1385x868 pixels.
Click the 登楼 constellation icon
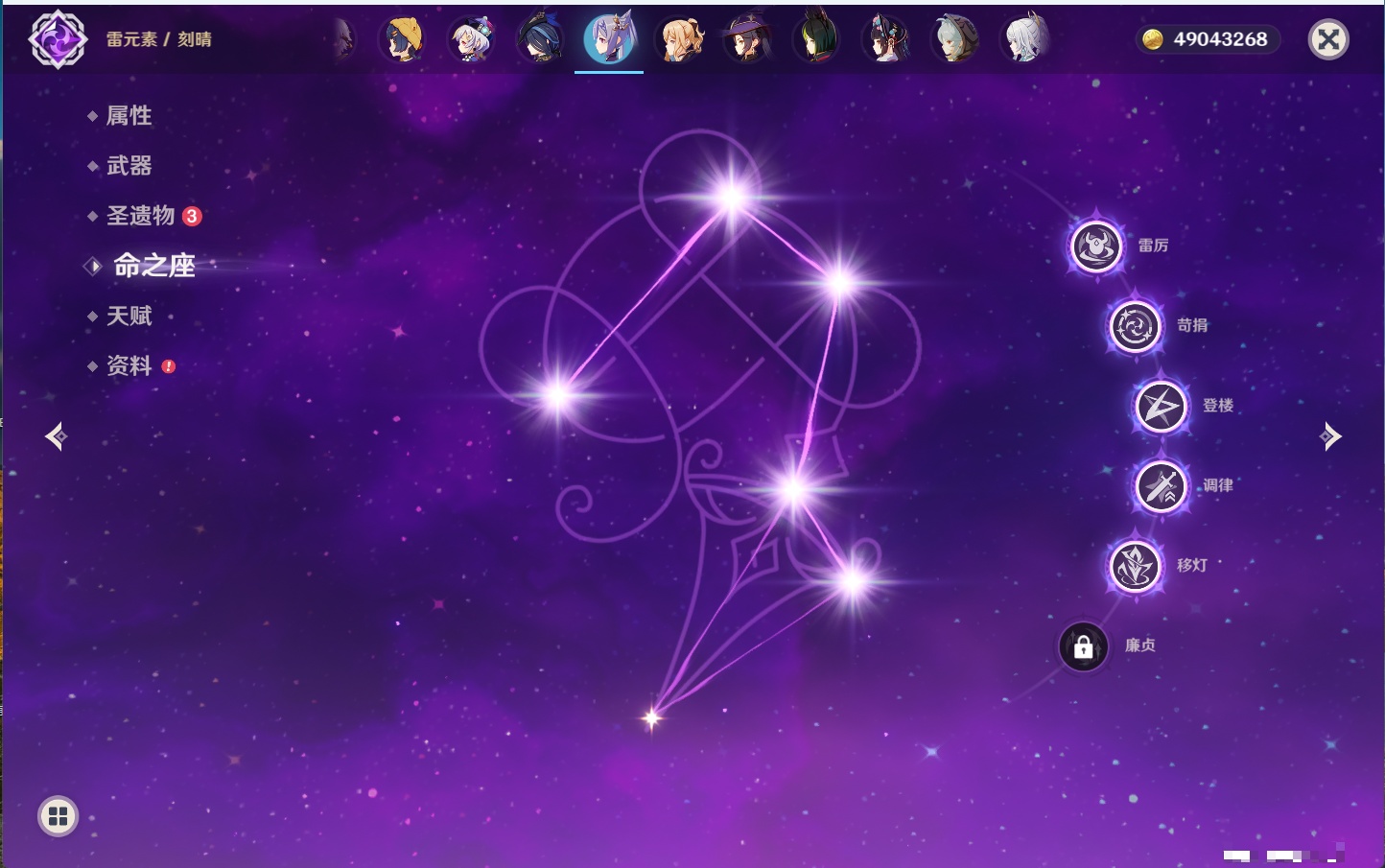[1162, 407]
